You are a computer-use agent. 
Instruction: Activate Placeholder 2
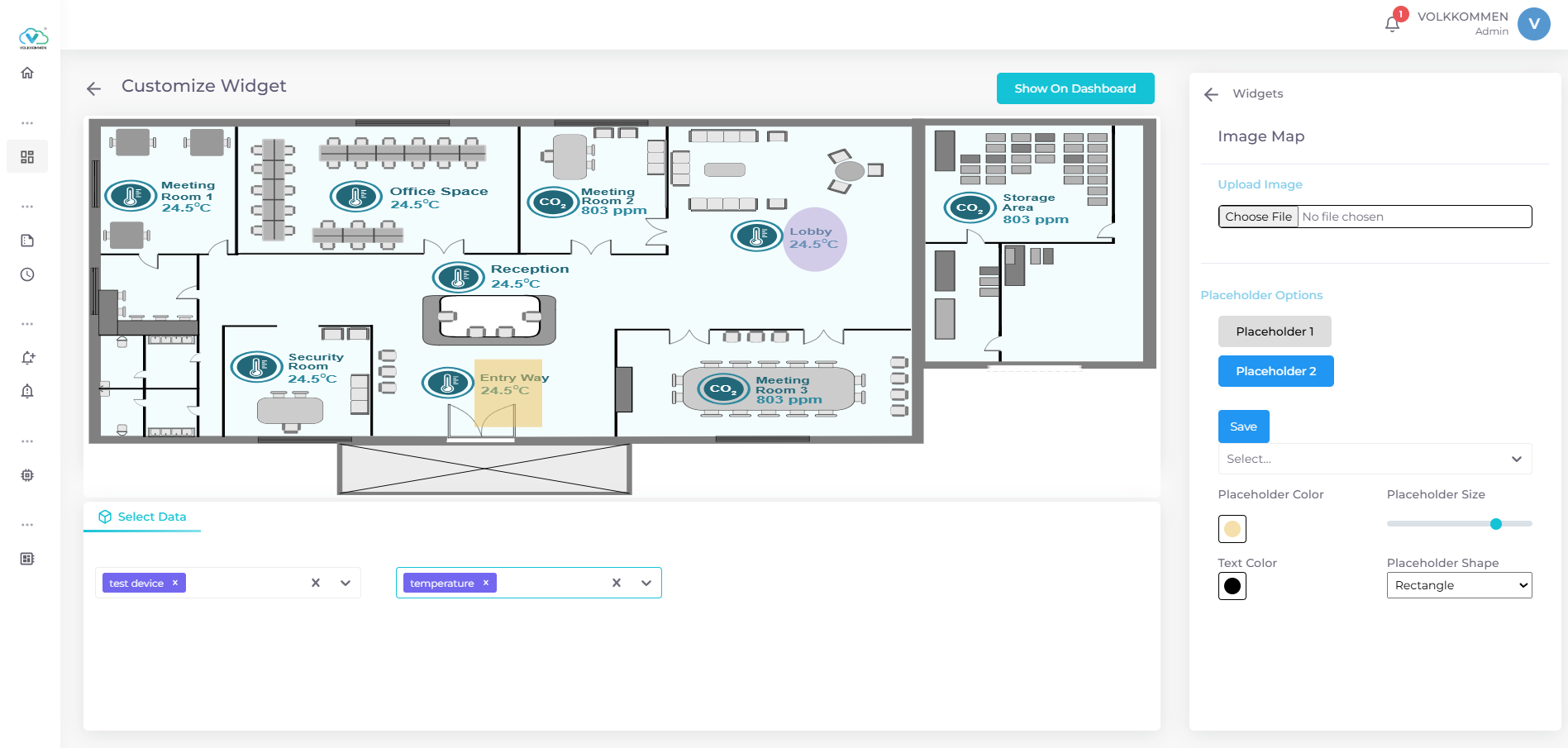point(1275,371)
